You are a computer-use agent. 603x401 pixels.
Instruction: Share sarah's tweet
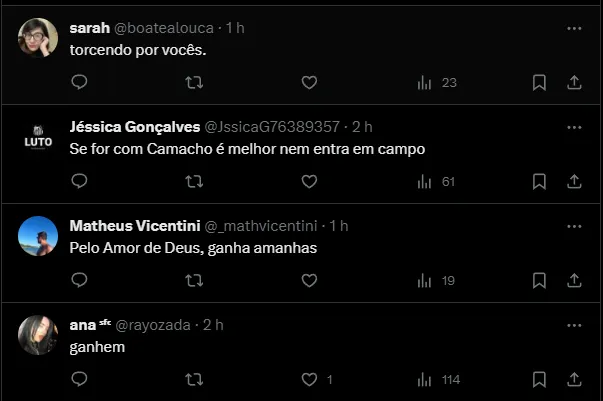[x=574, y=82]
